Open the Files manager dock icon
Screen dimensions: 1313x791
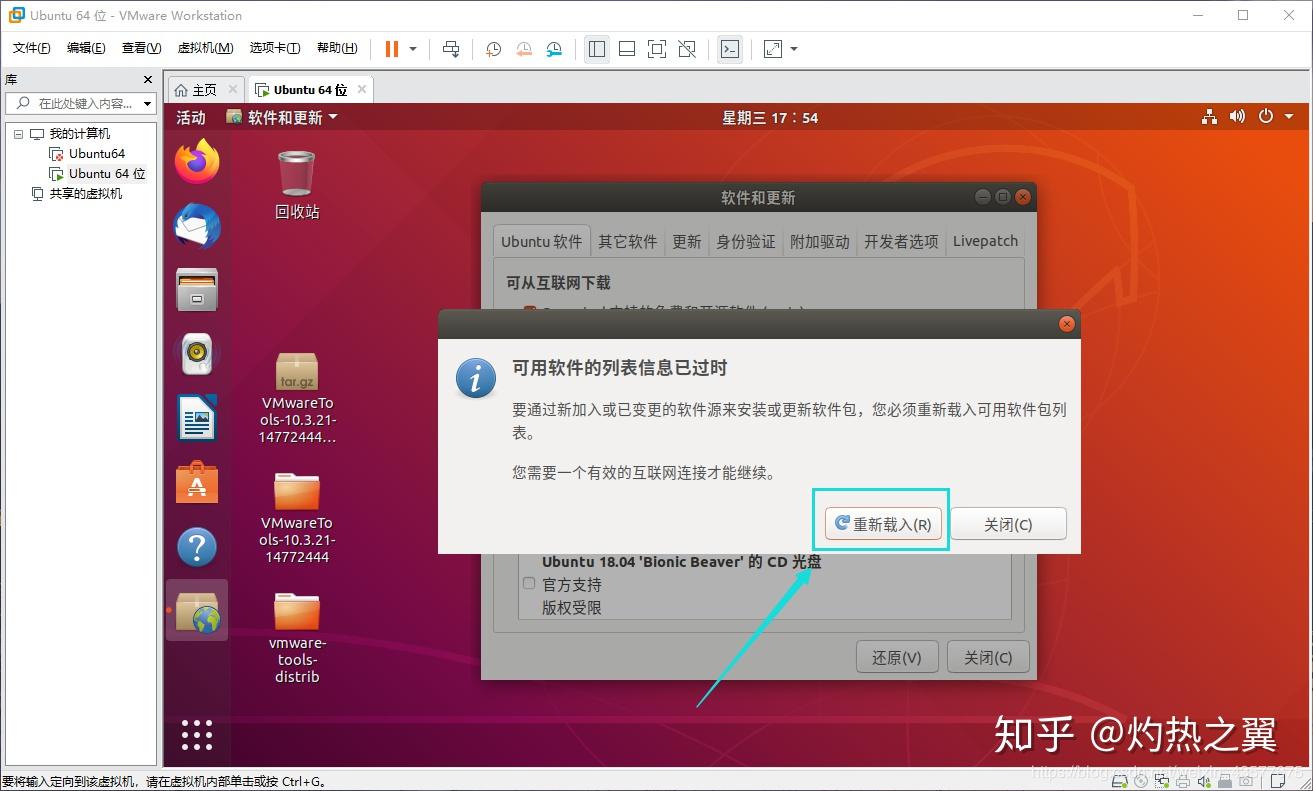(197, 289)
